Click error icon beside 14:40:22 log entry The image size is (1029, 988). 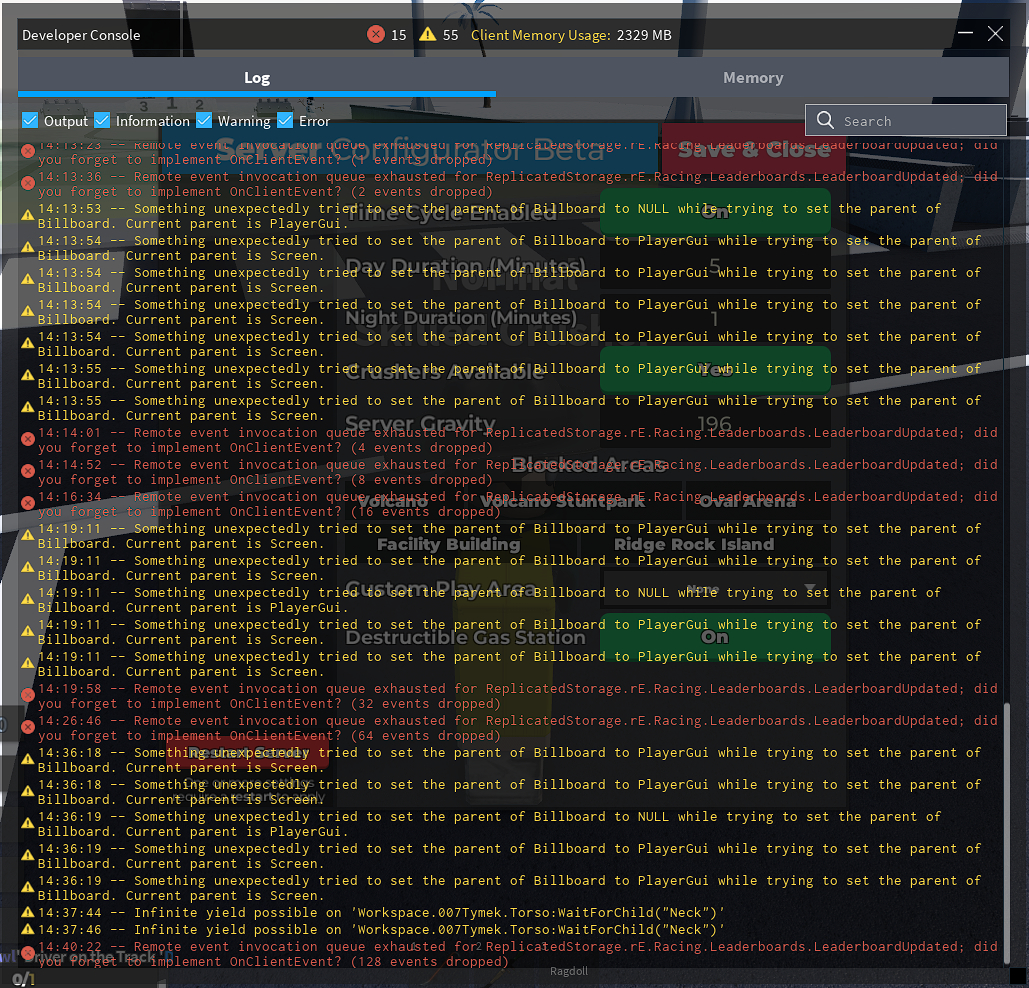coord(28,952)
